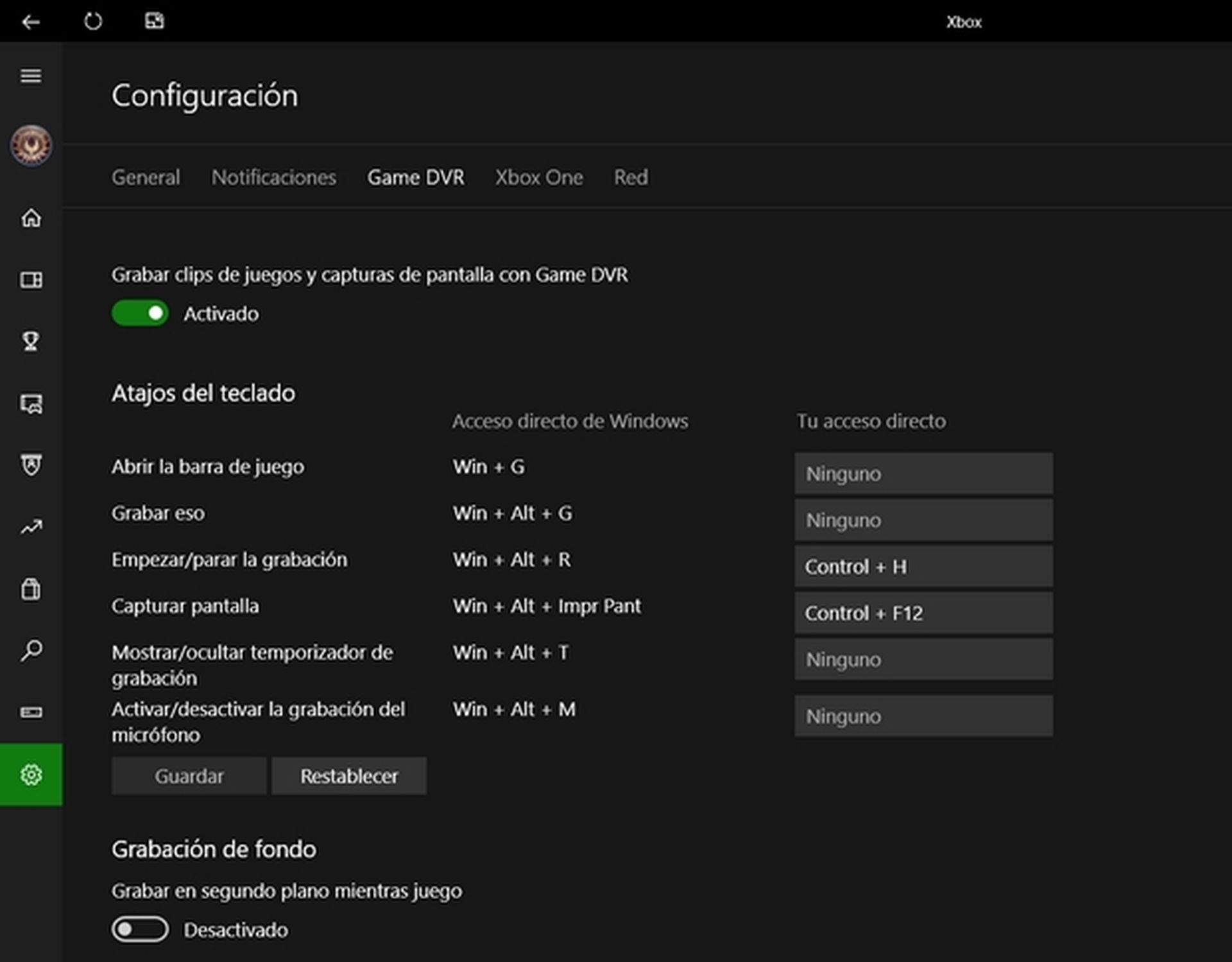Screen dimensions: 1232x962
Task: Open the Connect to console icon
Action: (30, 712)
